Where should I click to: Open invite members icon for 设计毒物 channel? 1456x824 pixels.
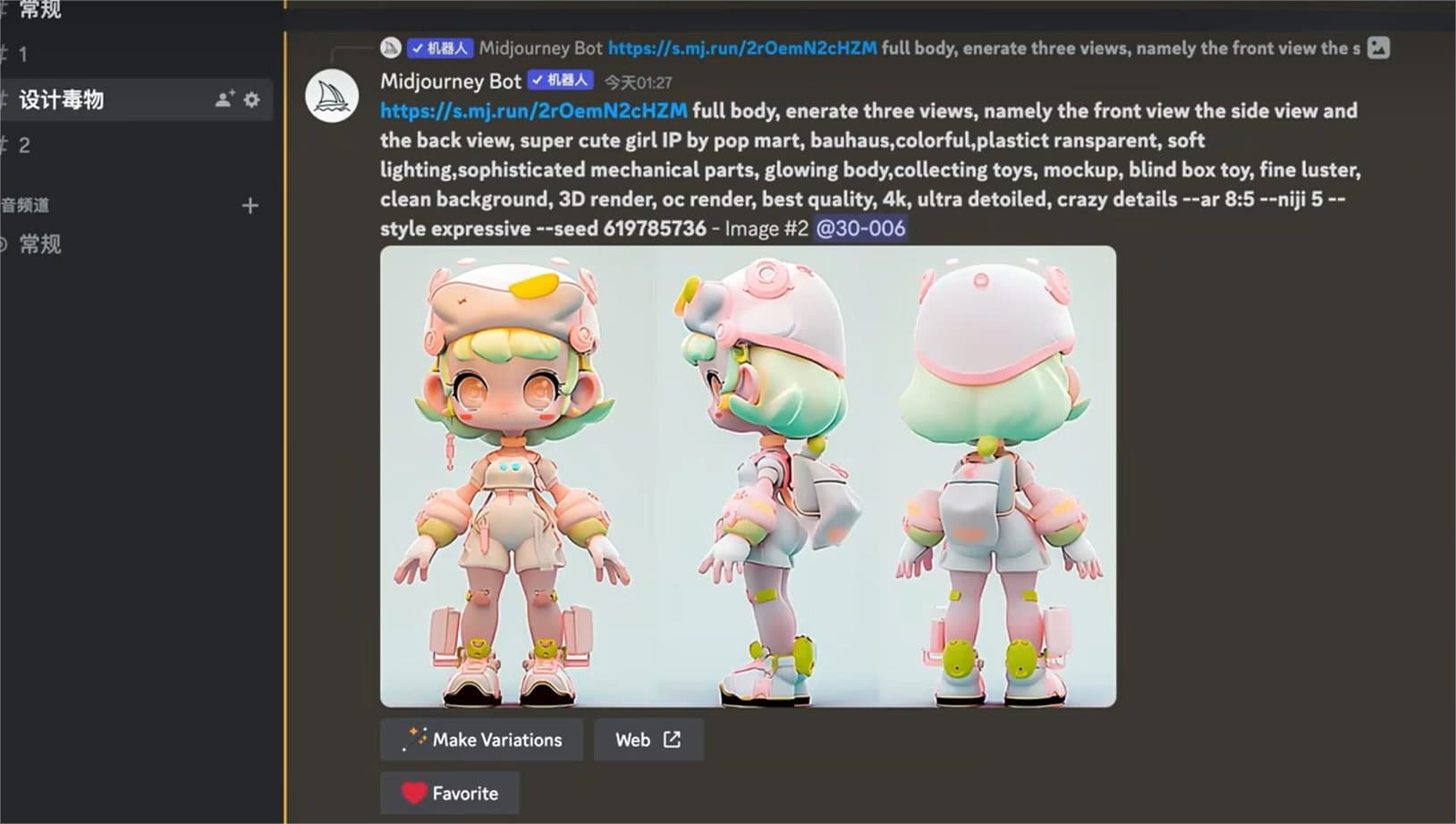[224, 99]
